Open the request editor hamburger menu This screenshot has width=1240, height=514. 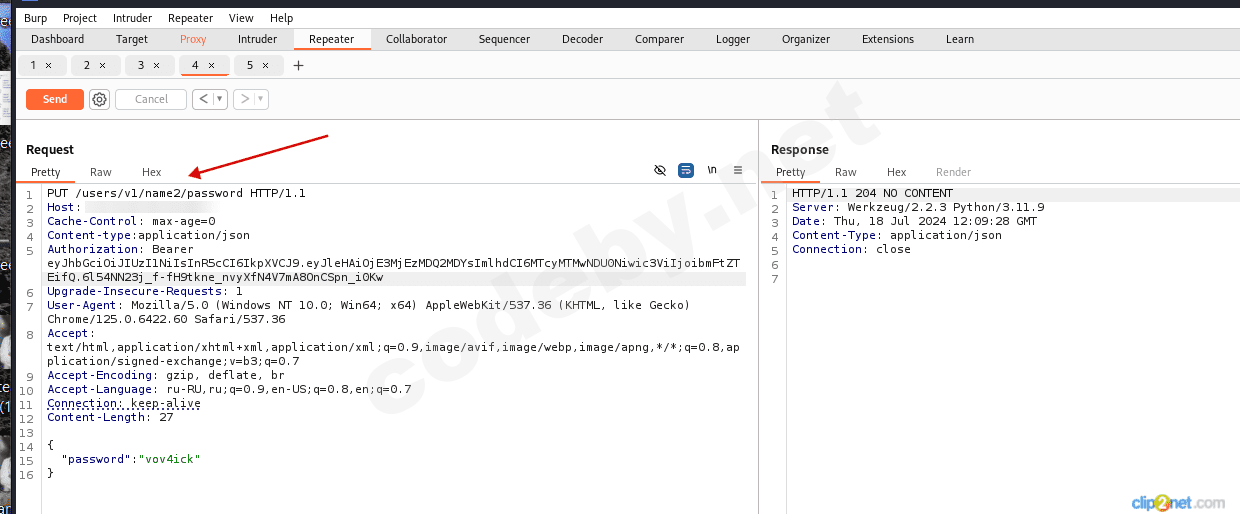pyautogui.click(x=738, y=171)
